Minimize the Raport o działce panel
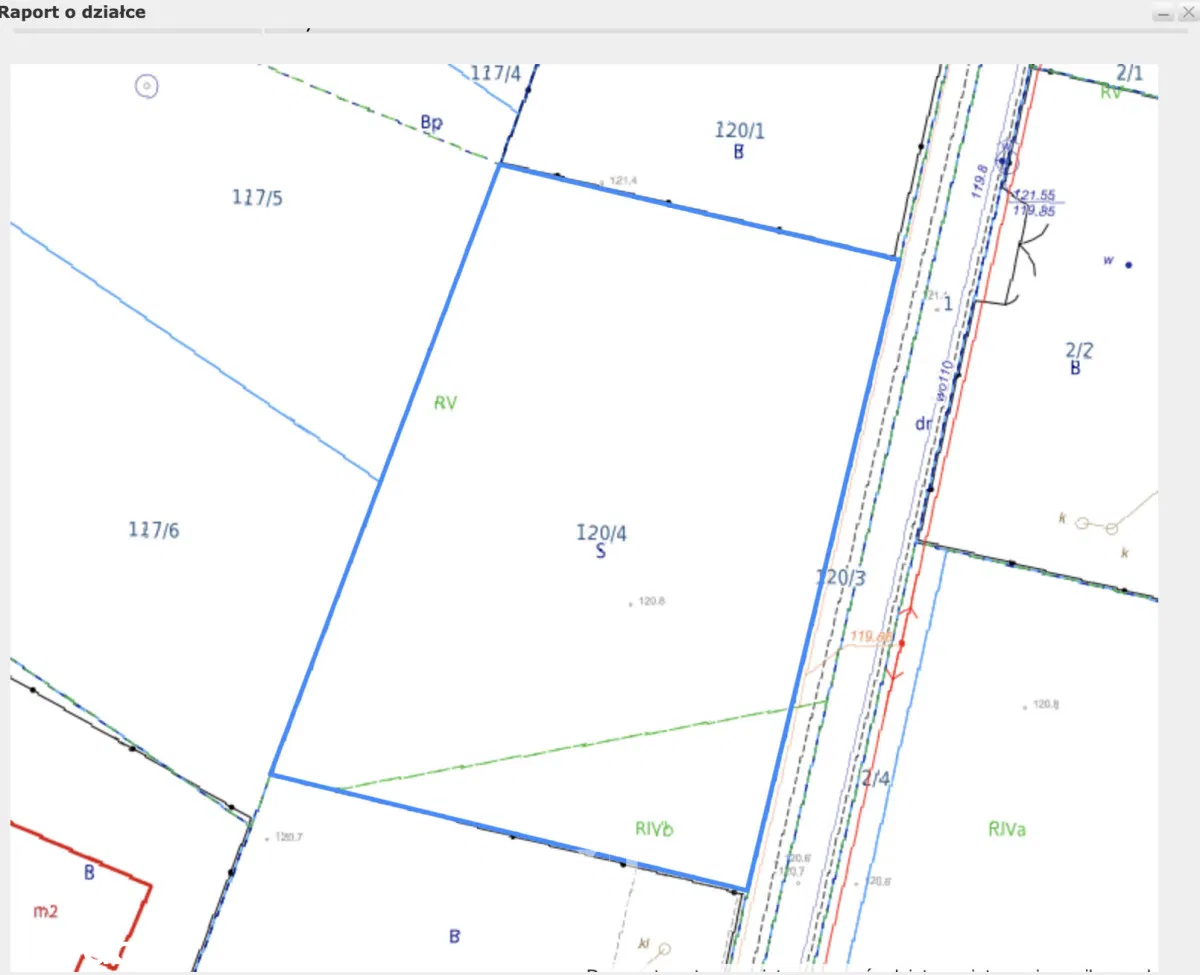The height and width of the screenshot is (975, 1200). click(x=1163, y=13)
